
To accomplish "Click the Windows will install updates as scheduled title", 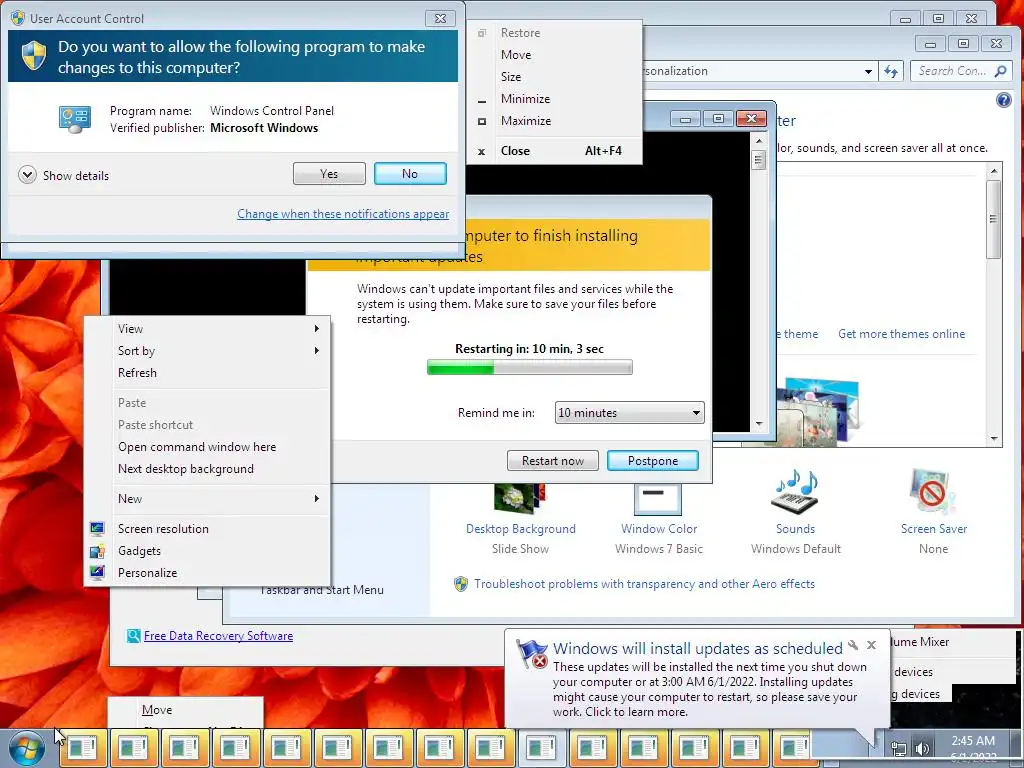I will coord(697,648).
